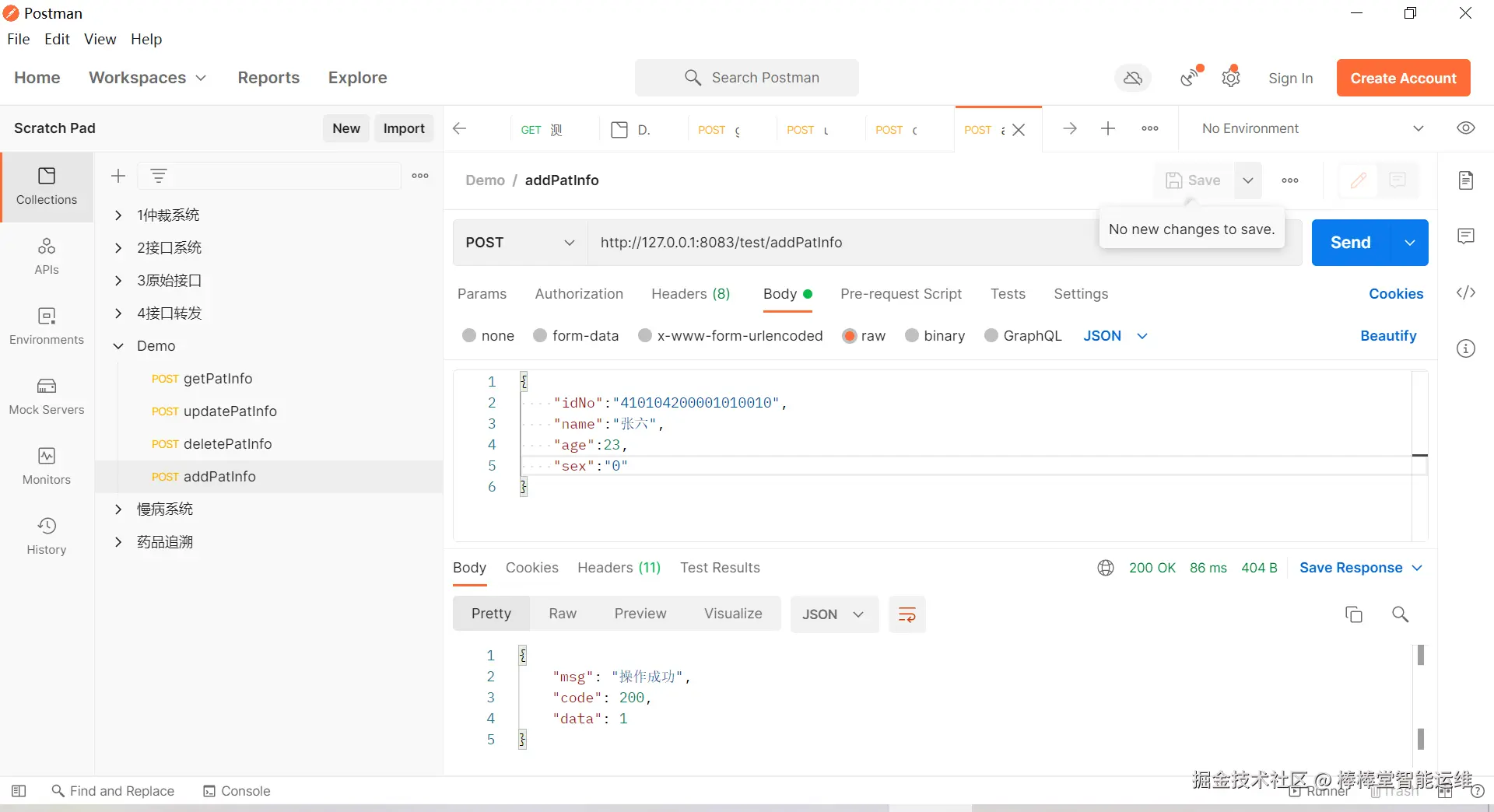Open the code snippet panel icon

[1466, 292]
